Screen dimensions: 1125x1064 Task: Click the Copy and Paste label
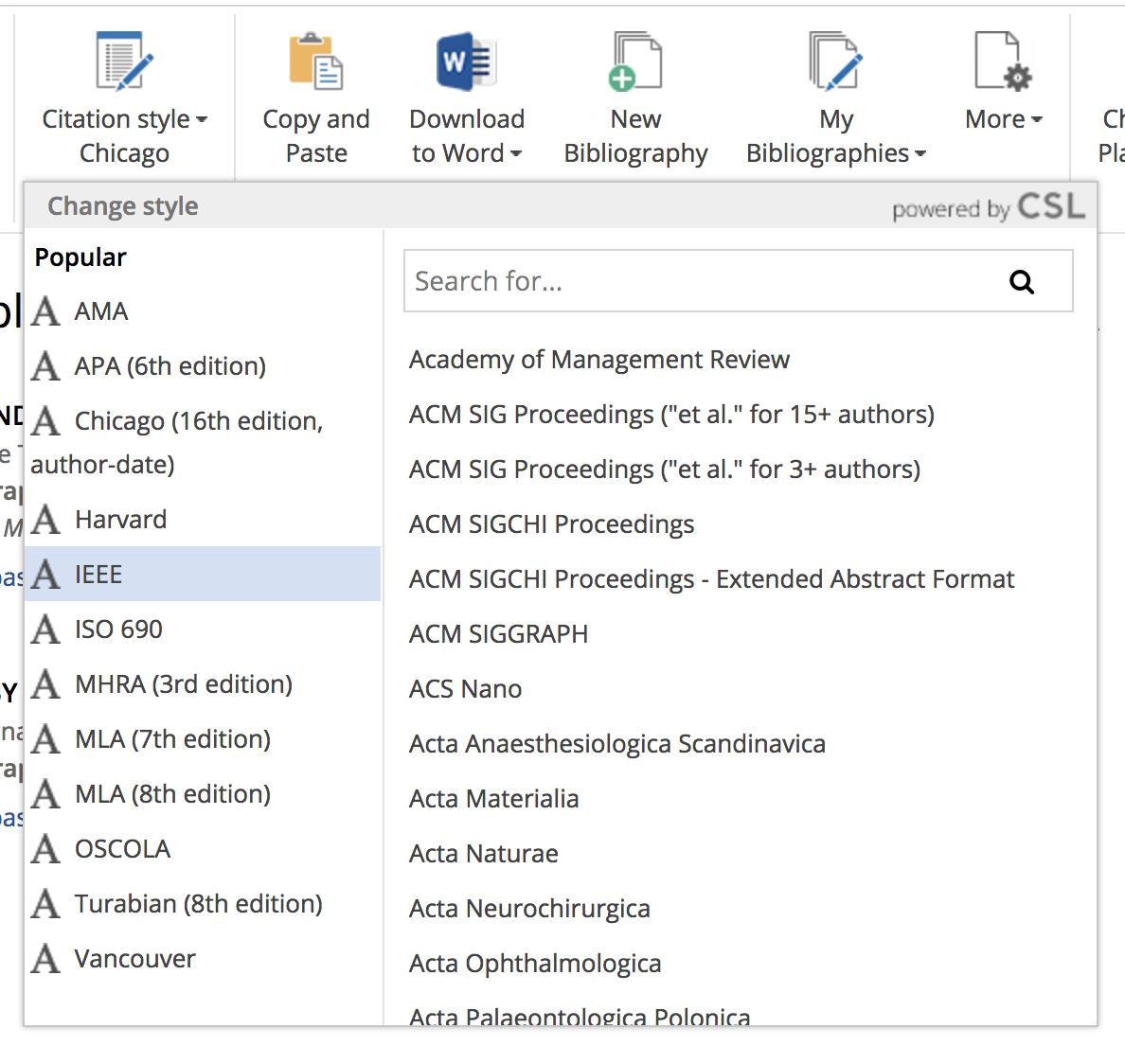click(315, 136)
